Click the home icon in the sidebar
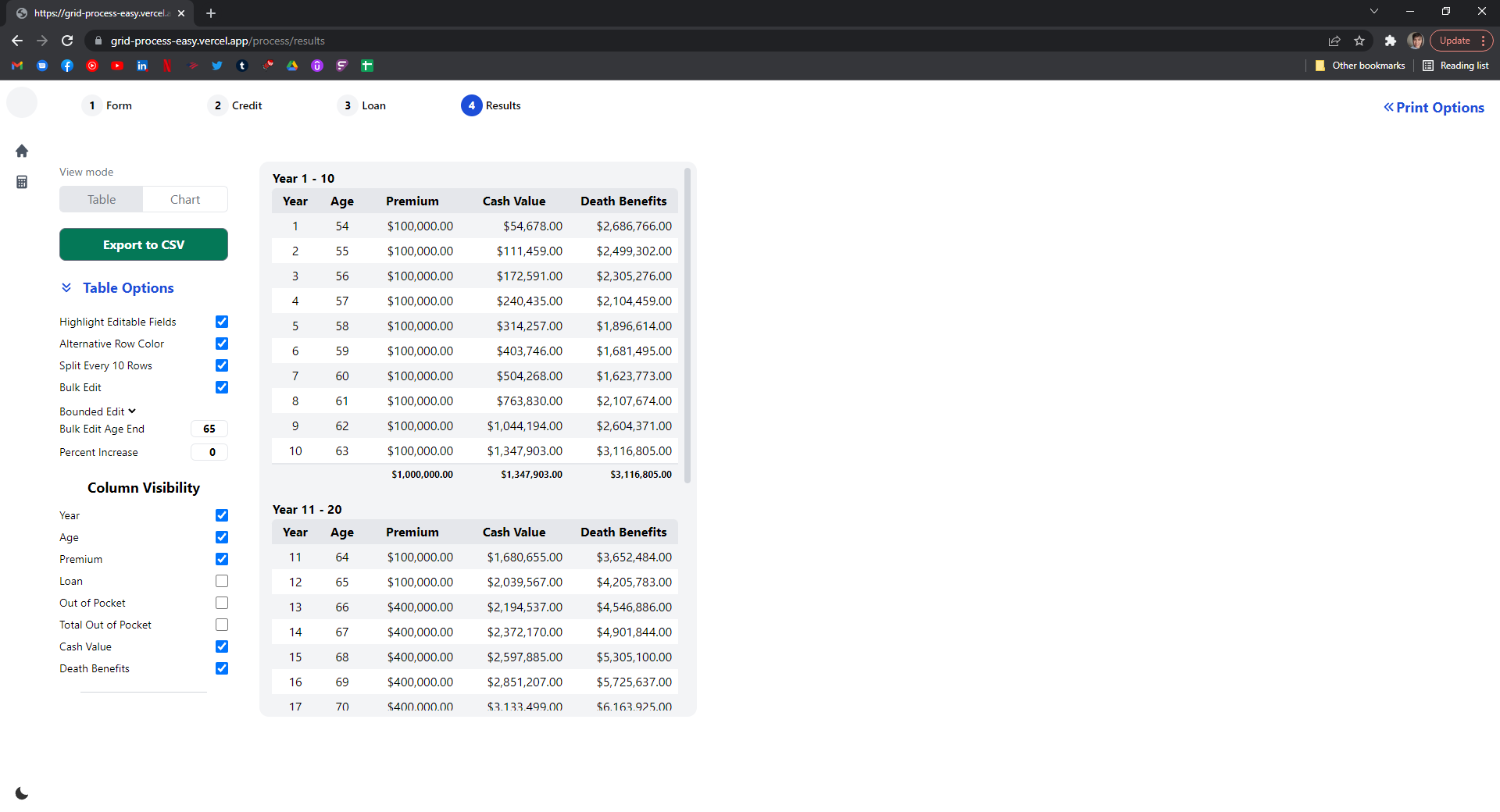Image resolution: width=1500 pixels, height=812 pixels. (22, 151)
